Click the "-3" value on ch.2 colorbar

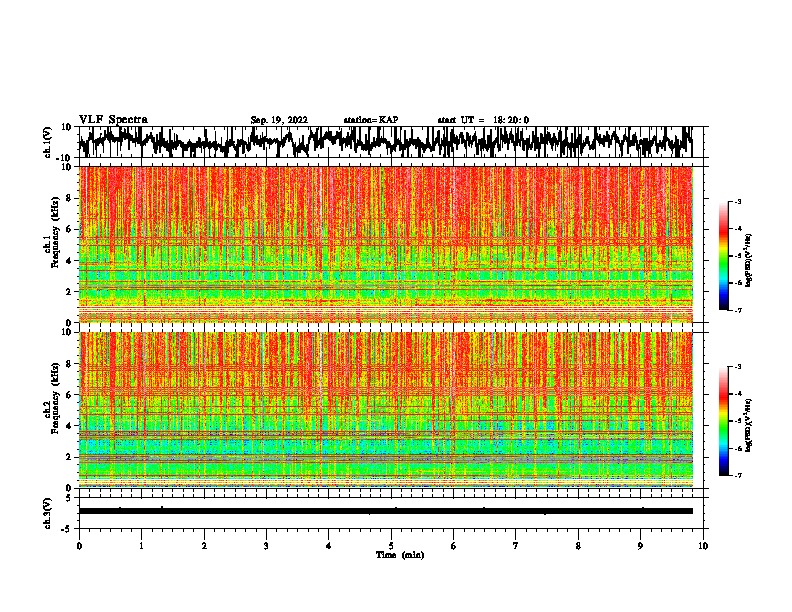point(737,367)
